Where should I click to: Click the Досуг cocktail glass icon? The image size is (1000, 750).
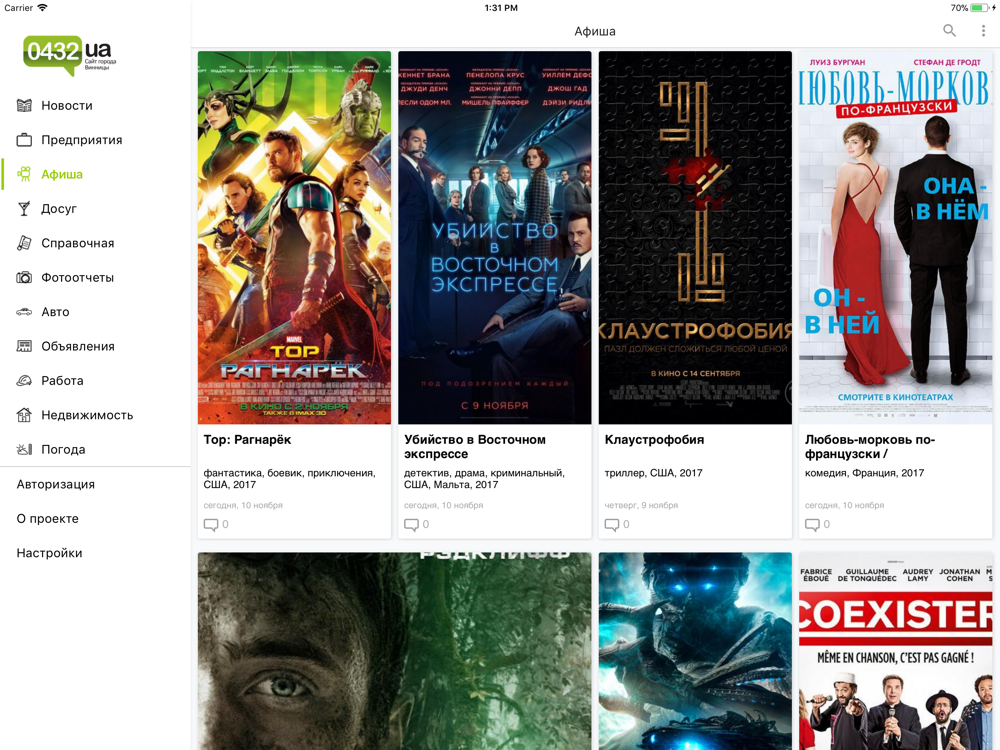pos(24,209)
